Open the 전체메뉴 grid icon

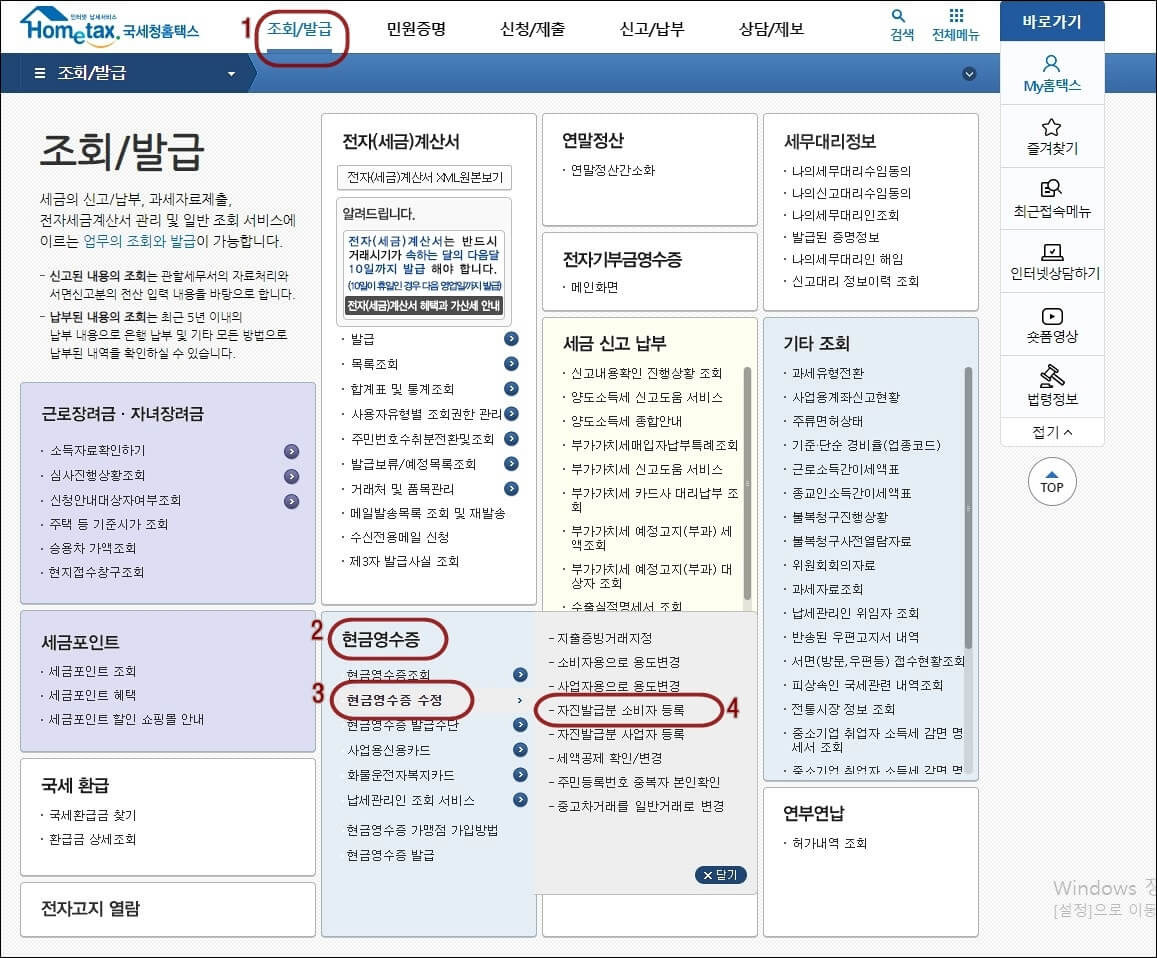tap(954, 23)
